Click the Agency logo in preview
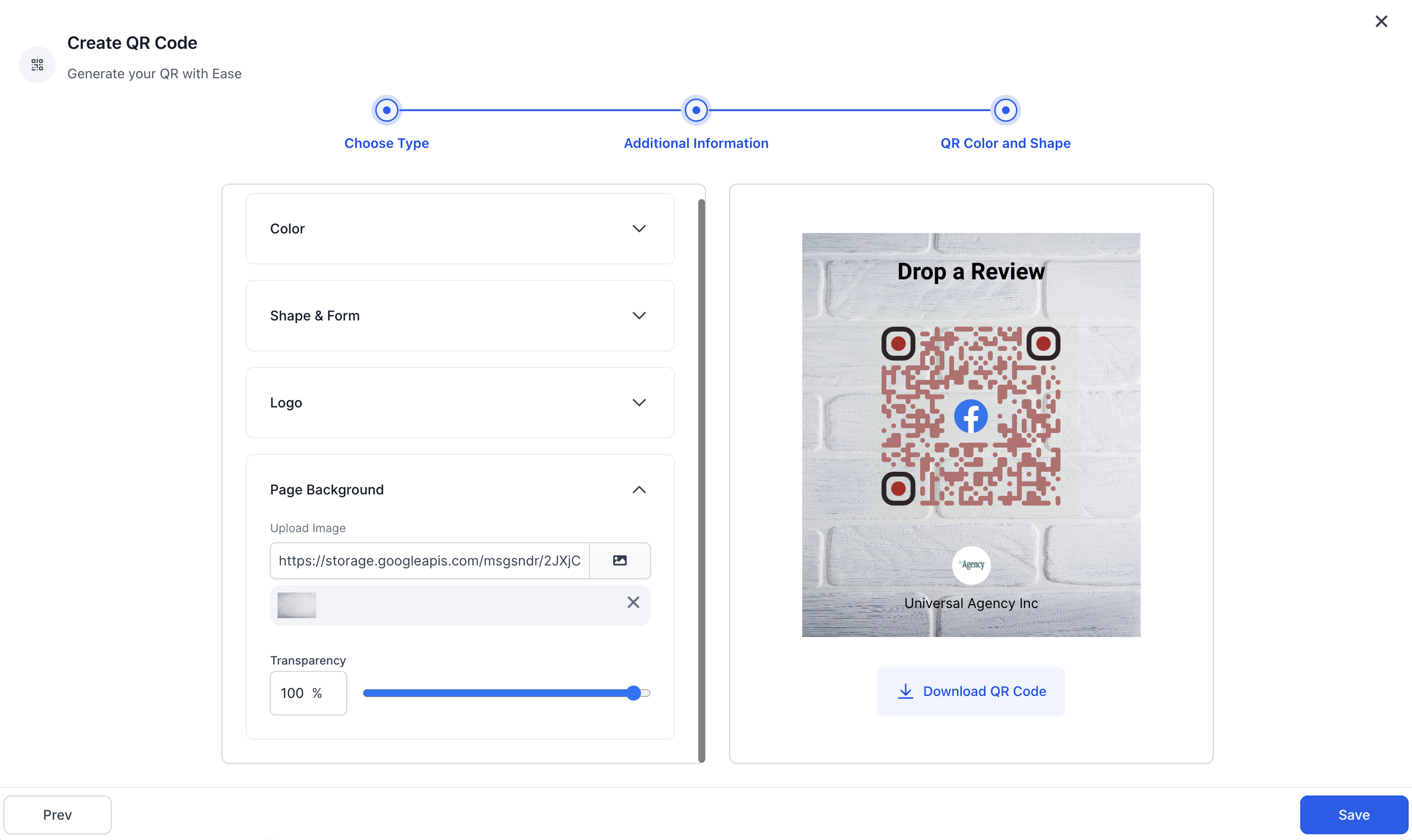The image size is (1412, 840). (x=971, y=565)
